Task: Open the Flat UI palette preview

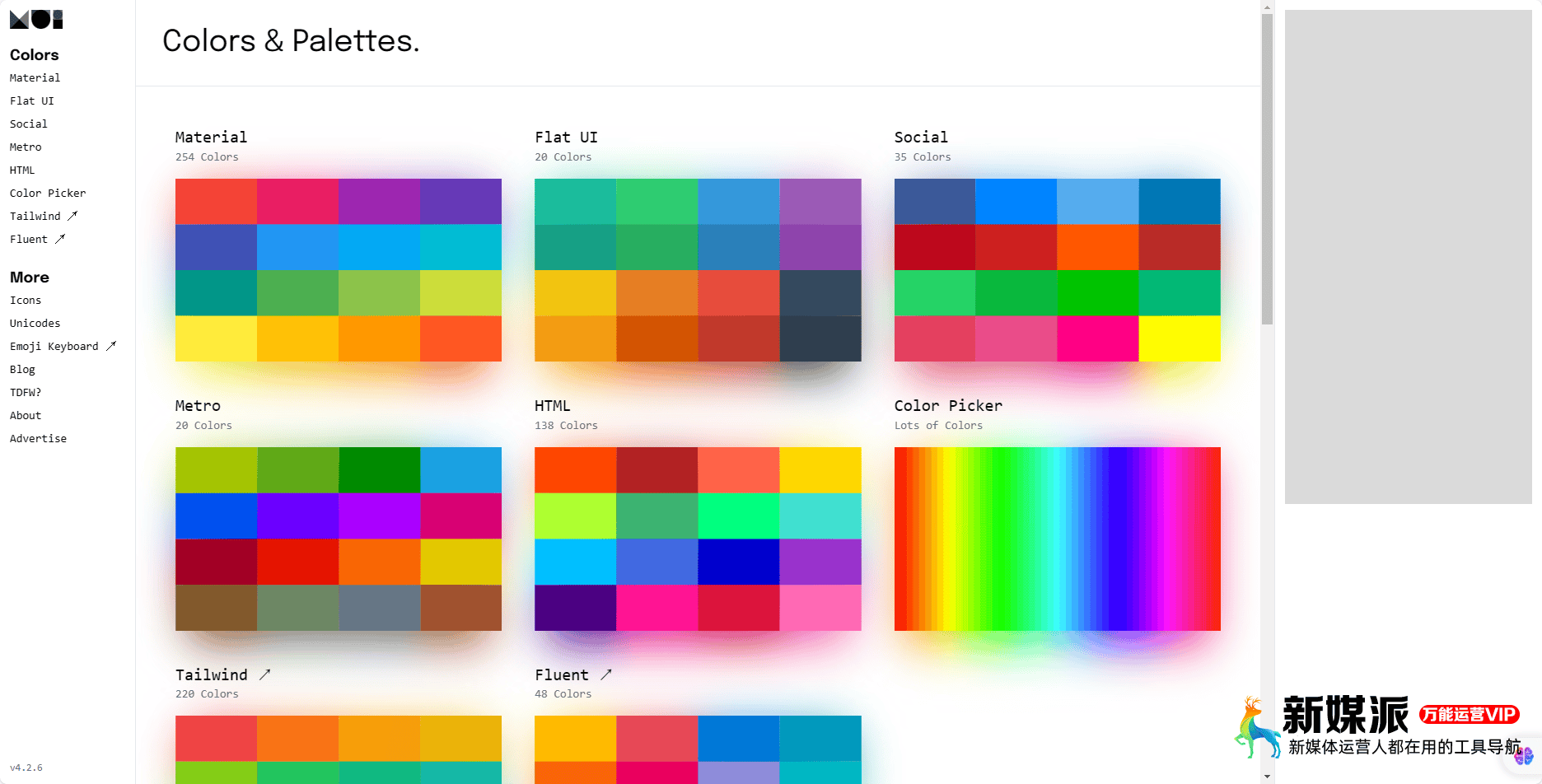Action: click(x=698, y=269)
